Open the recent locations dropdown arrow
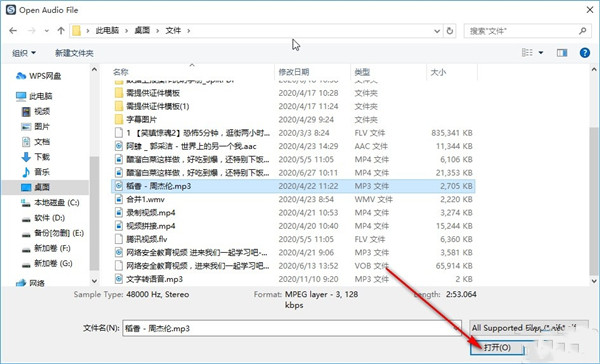The height and width of the screenshot is (364, 600). 47,31
